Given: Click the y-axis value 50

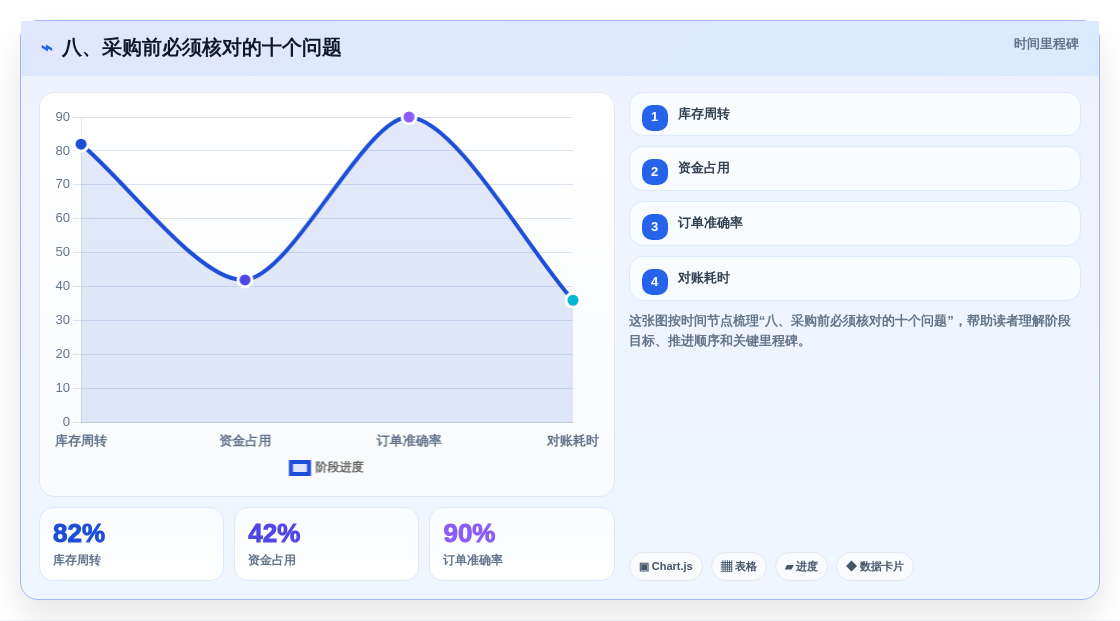Looking at the screenshot, I should tap(63, 252).
